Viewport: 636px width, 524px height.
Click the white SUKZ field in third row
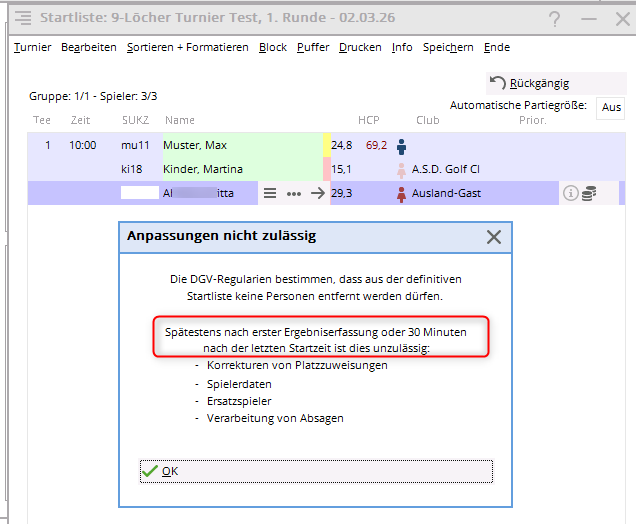(x=140, y=193)
